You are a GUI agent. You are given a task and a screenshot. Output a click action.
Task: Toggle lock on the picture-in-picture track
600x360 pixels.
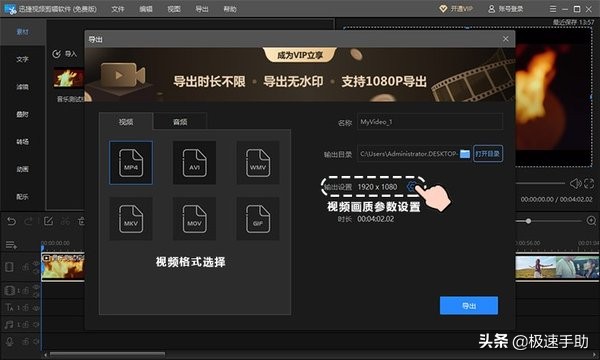point(26,291)
